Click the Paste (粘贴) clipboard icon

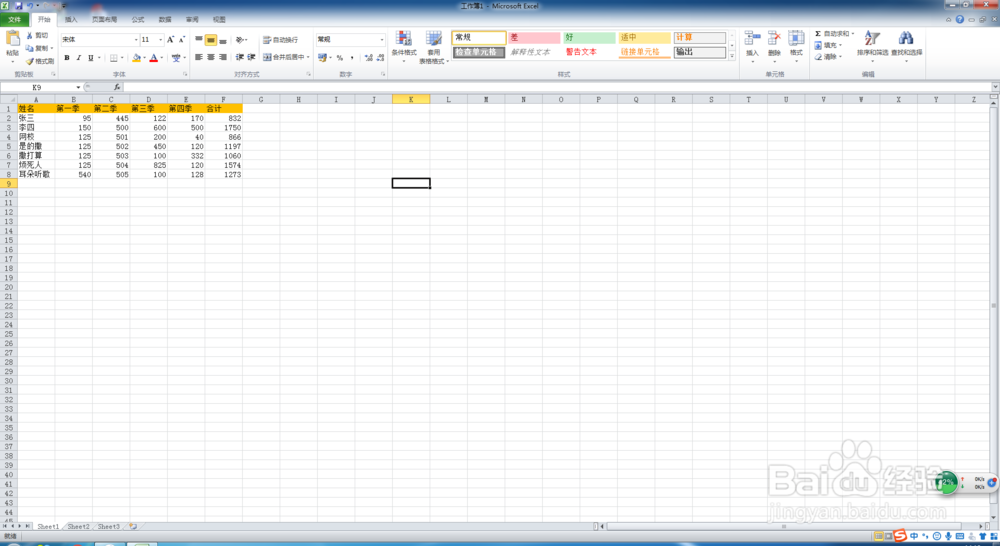[x=12, y=40]
